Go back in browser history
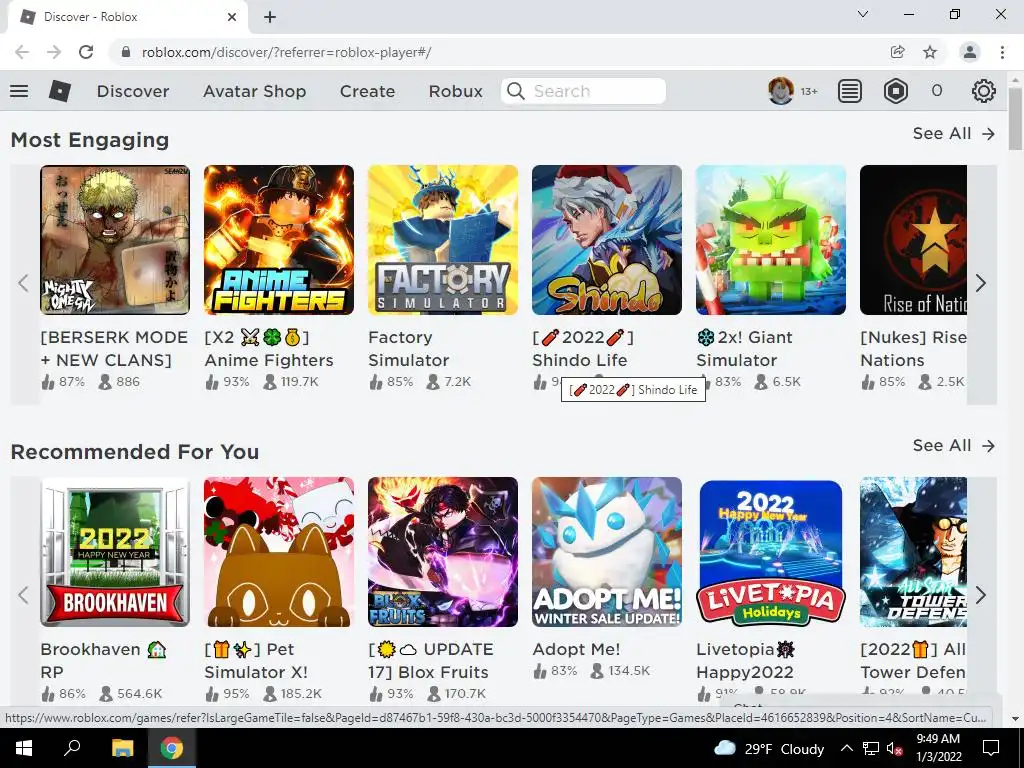The width and height of the screenshot is (1024, 768). pyautogui.click(x=22, y=52)
